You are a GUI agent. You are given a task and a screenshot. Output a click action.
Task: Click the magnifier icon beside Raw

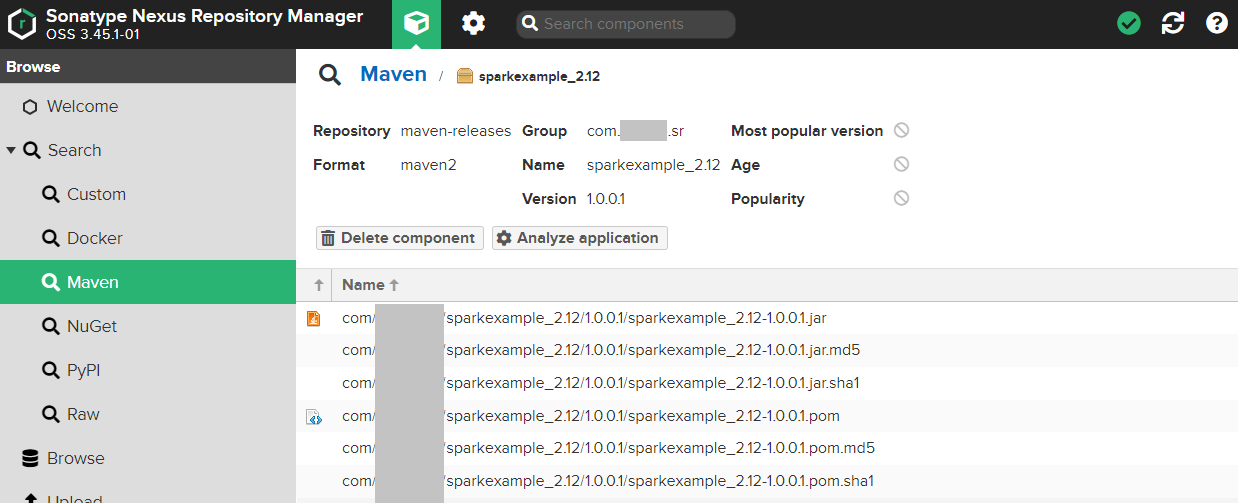(x=50, y=414)
